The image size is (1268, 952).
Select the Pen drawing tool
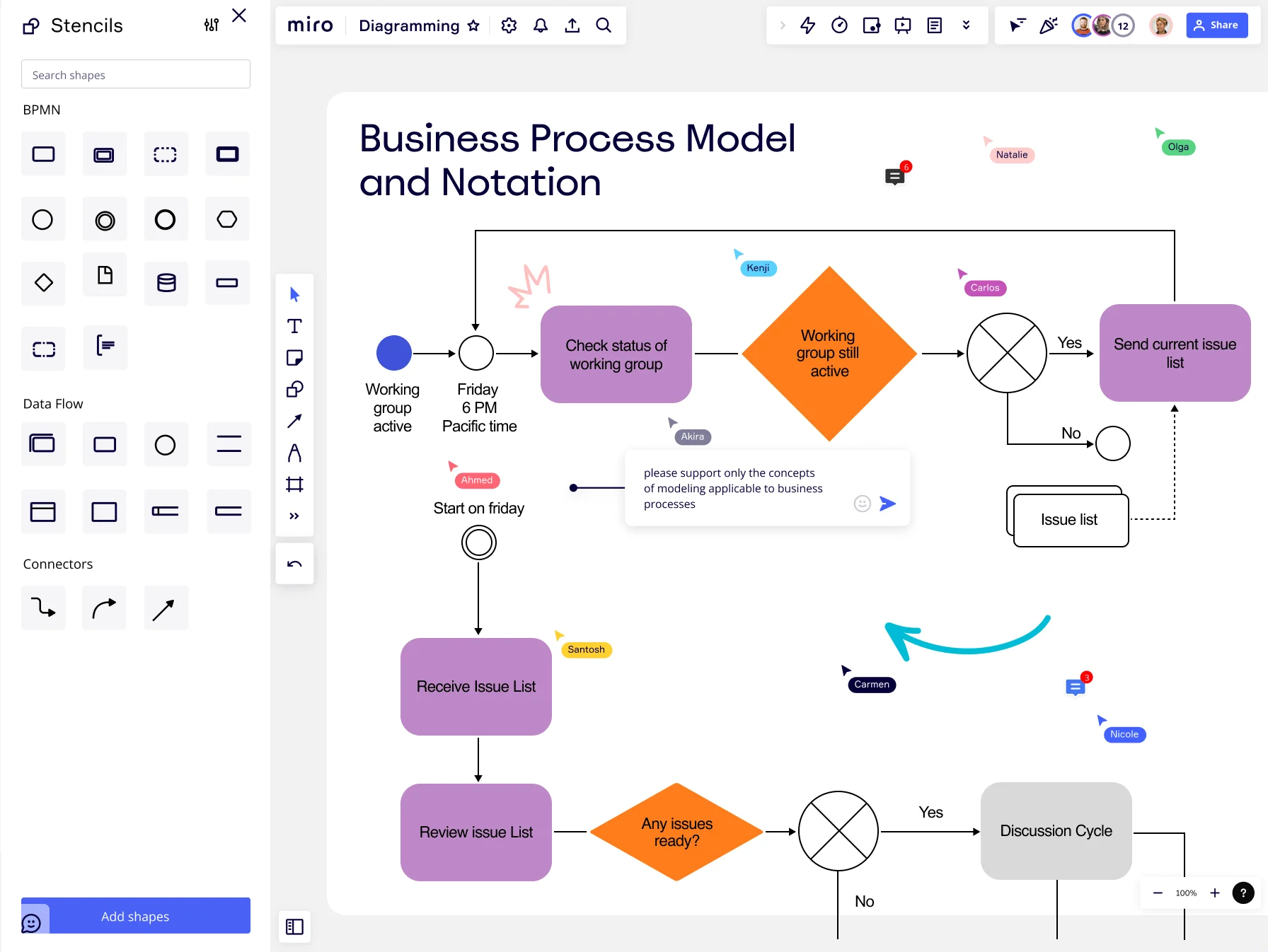click(x=294, y=453)
